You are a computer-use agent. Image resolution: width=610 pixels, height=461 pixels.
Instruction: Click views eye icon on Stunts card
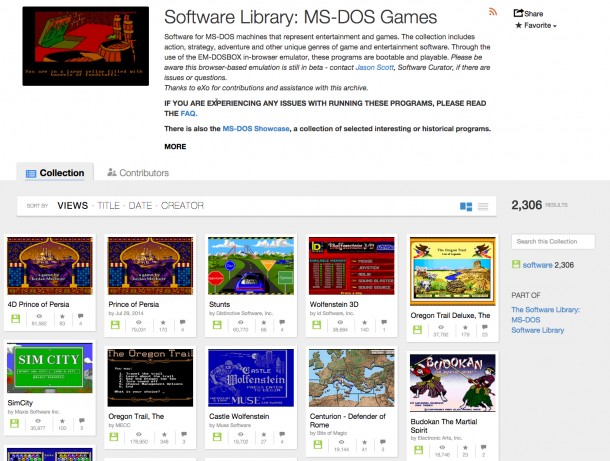[241, 323]
